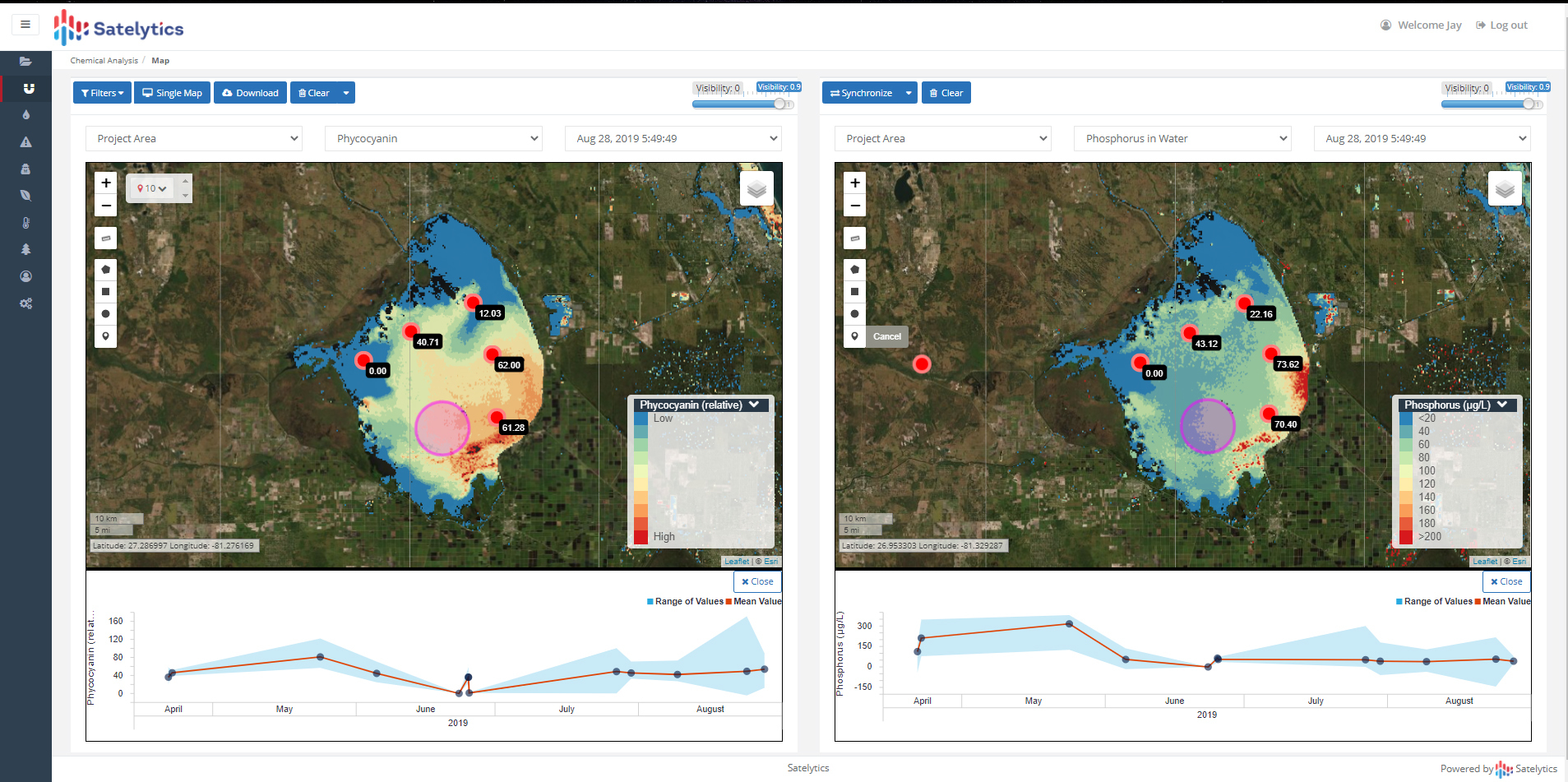The image size is (1568, 782).
Task: Open Phosphorus in Water parameter dropdown
Action: point(1182,138)
